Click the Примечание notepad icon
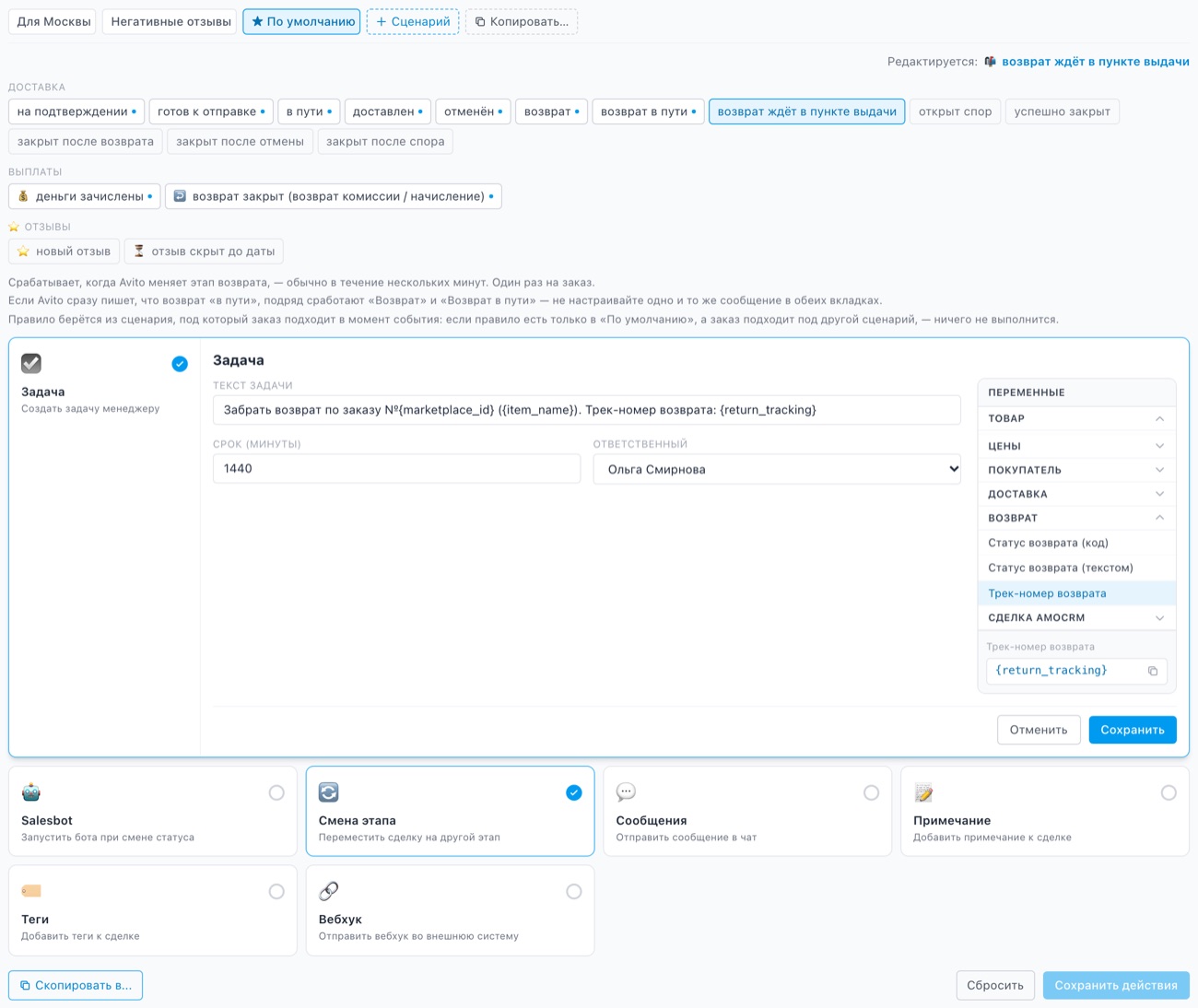Image resolution: width=1198 pixels, height=1008 pixels. coord(923,792)
